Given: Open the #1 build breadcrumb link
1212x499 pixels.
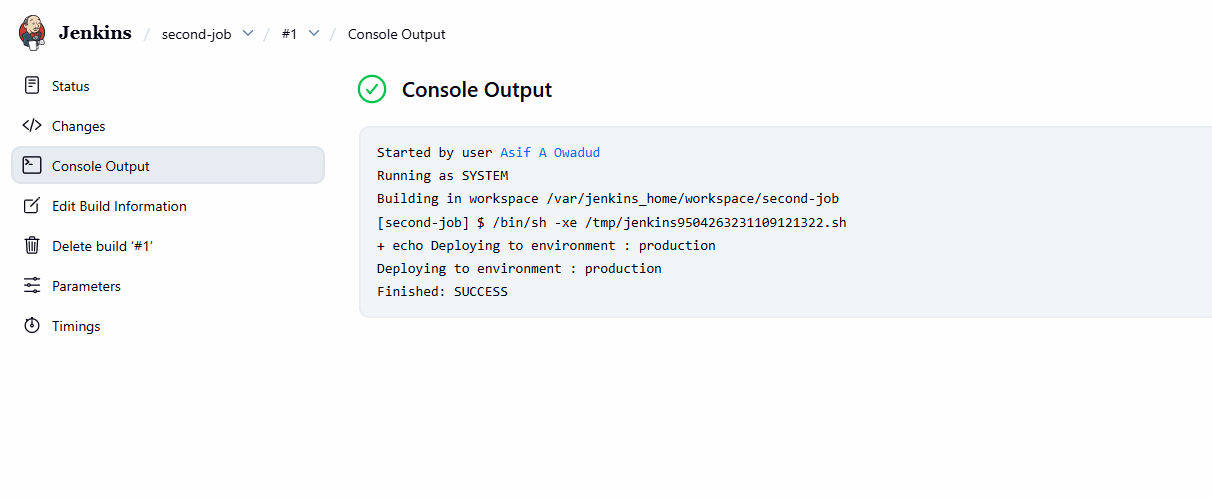Looking at the screenshot, I should pos(289,34).
